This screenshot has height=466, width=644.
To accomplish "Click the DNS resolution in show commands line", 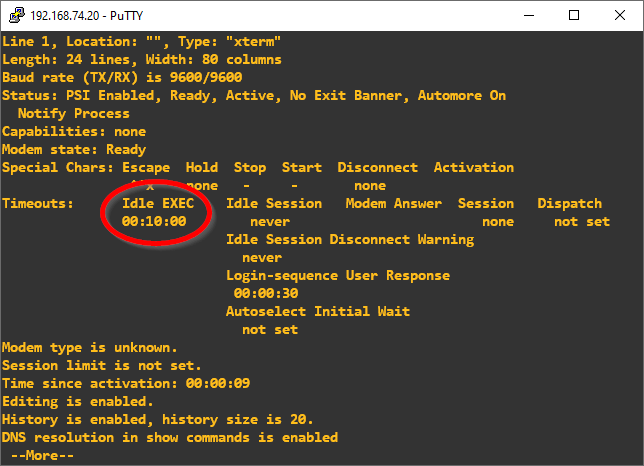I will (170, 438).
